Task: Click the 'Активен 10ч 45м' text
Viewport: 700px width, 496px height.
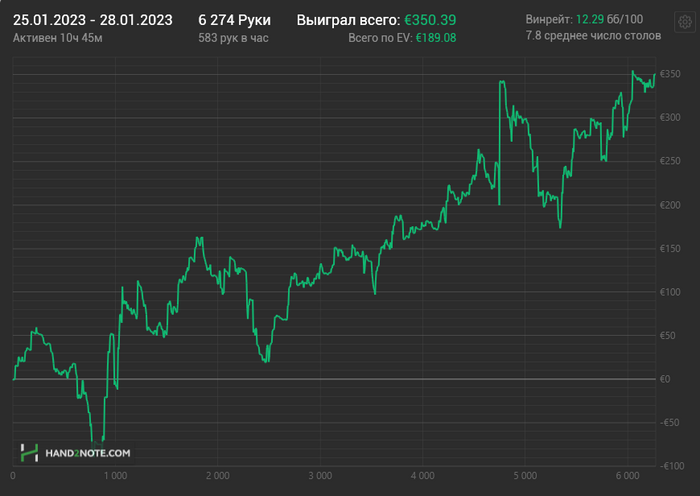Action: click(x=58, y=38)
